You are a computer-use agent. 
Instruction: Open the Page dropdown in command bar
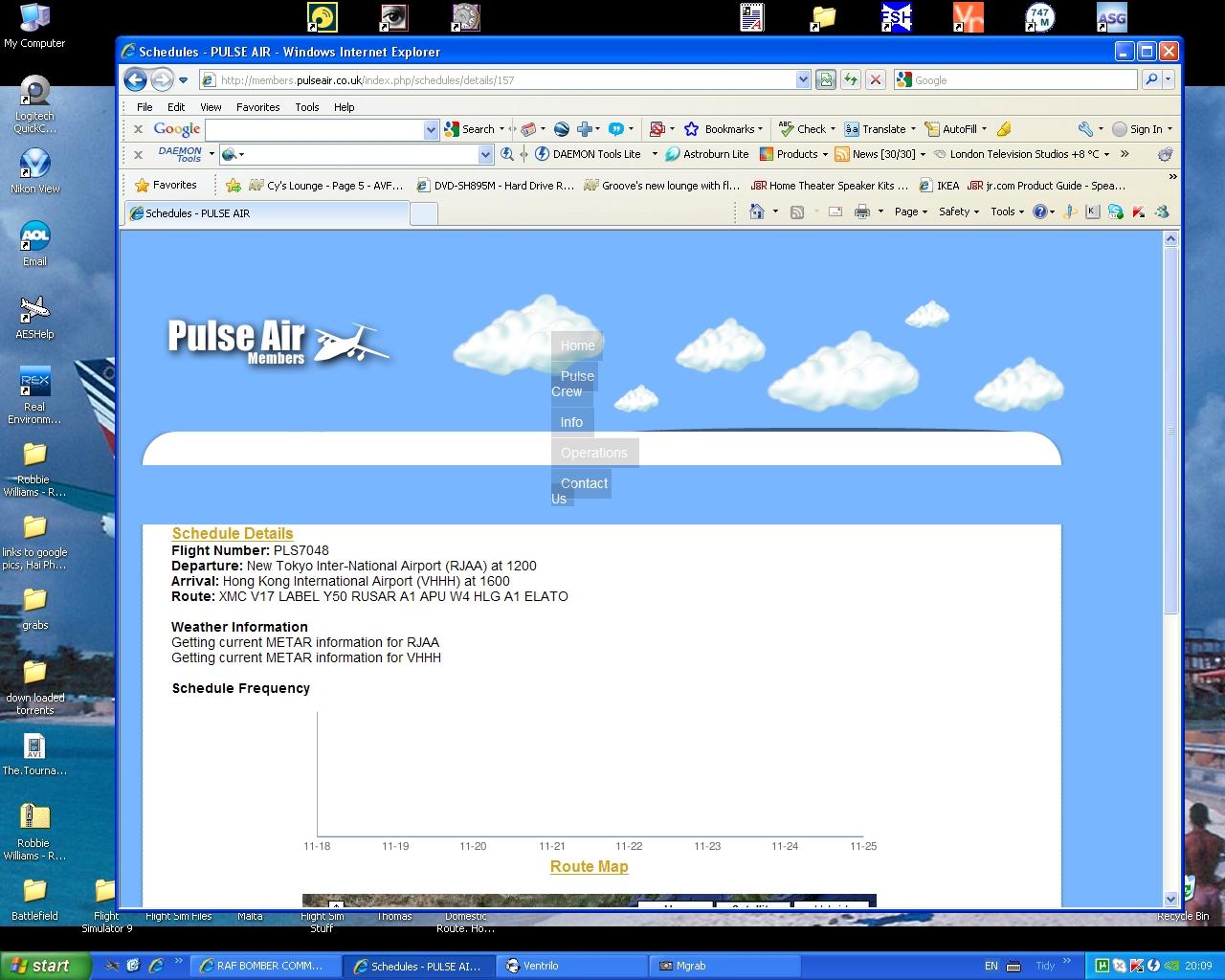point(910,212)
